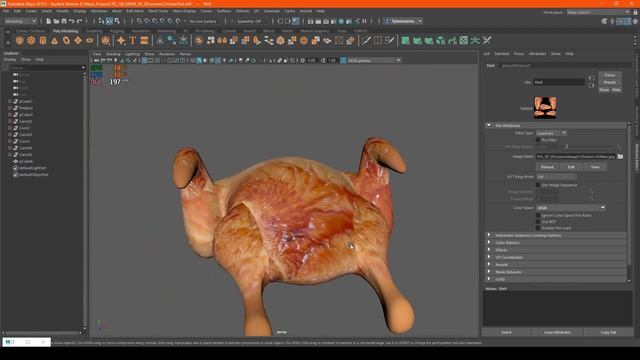Create a polygon sphere from the shelf
640x360 pixels.
pyautogui.click(x=19, y=40)
